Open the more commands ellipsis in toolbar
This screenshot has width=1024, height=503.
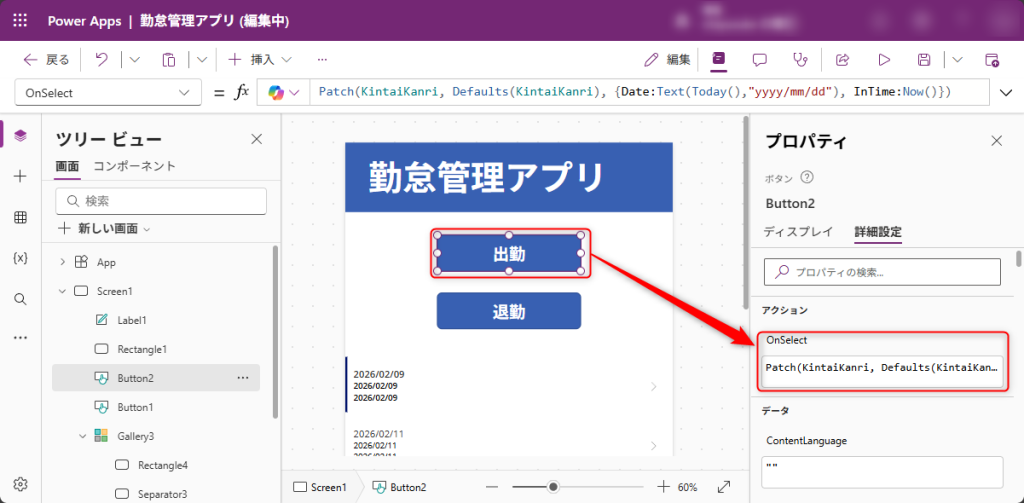point(321,60)
